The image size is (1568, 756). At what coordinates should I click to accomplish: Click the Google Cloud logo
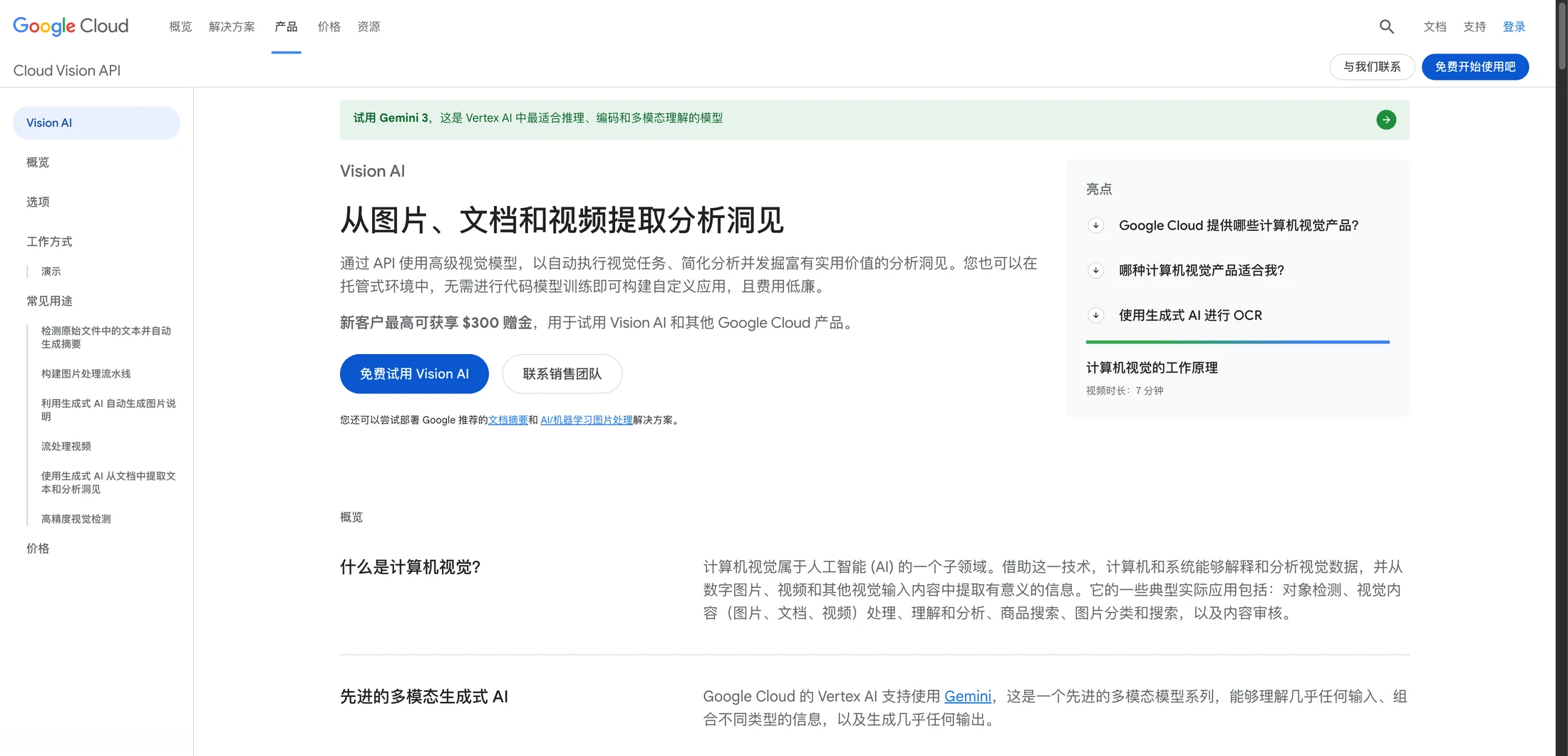[71, 26]
